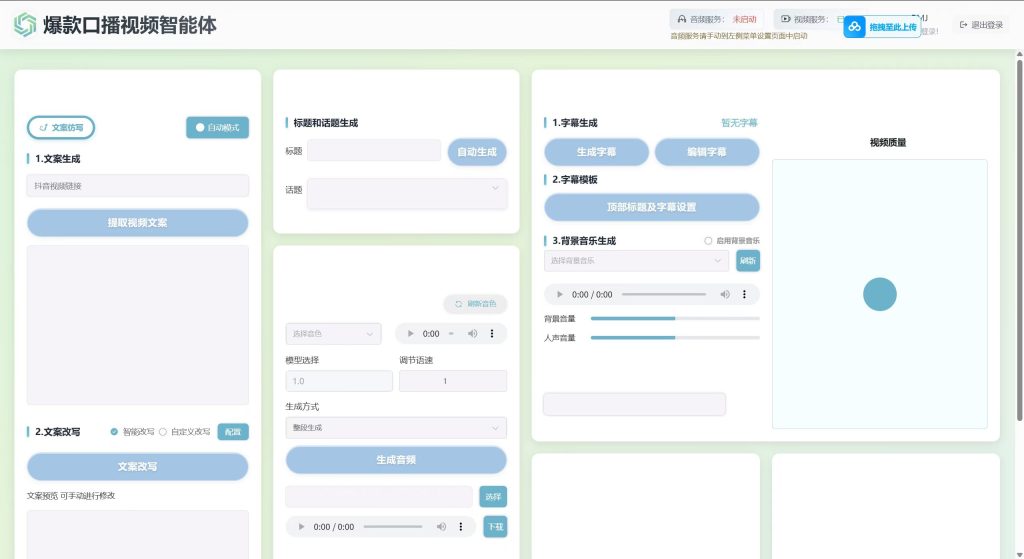Click the 文案改写 button
The height and width of the screenshot is (559, 1024).
[137, 466]
